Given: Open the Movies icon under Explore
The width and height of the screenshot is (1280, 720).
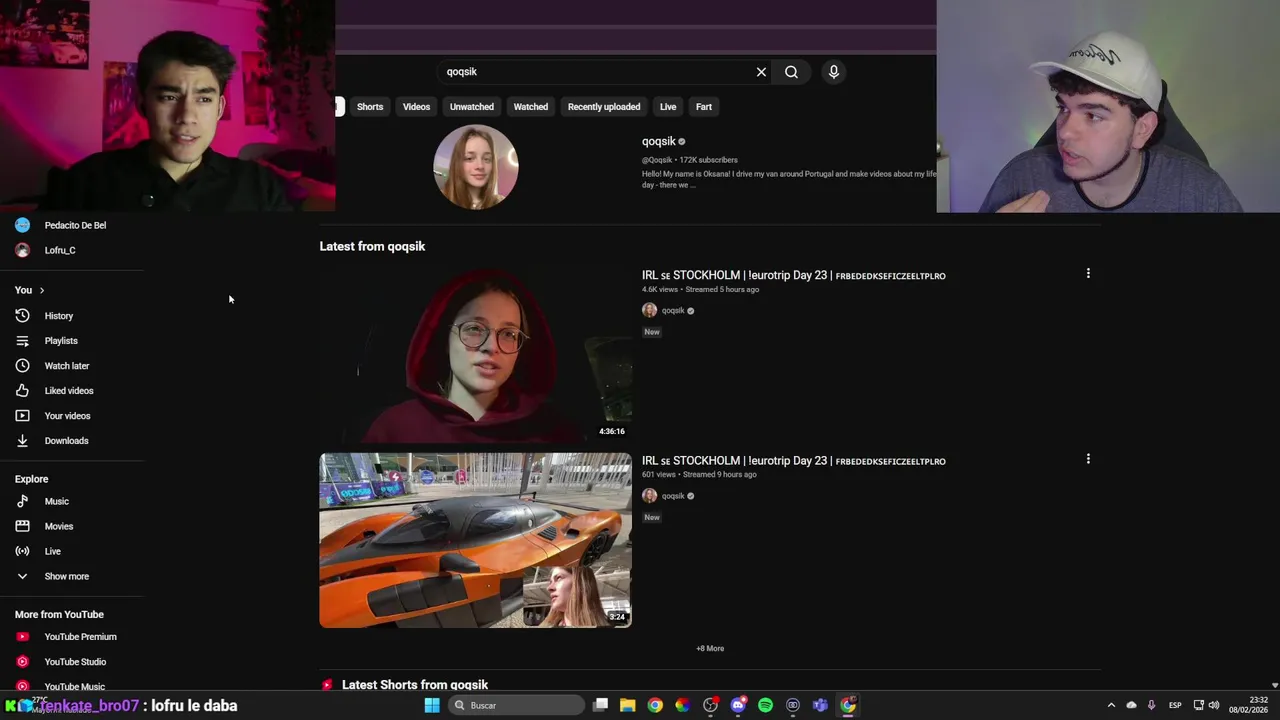Looking at the screenshot, I should tap(22, 526).
